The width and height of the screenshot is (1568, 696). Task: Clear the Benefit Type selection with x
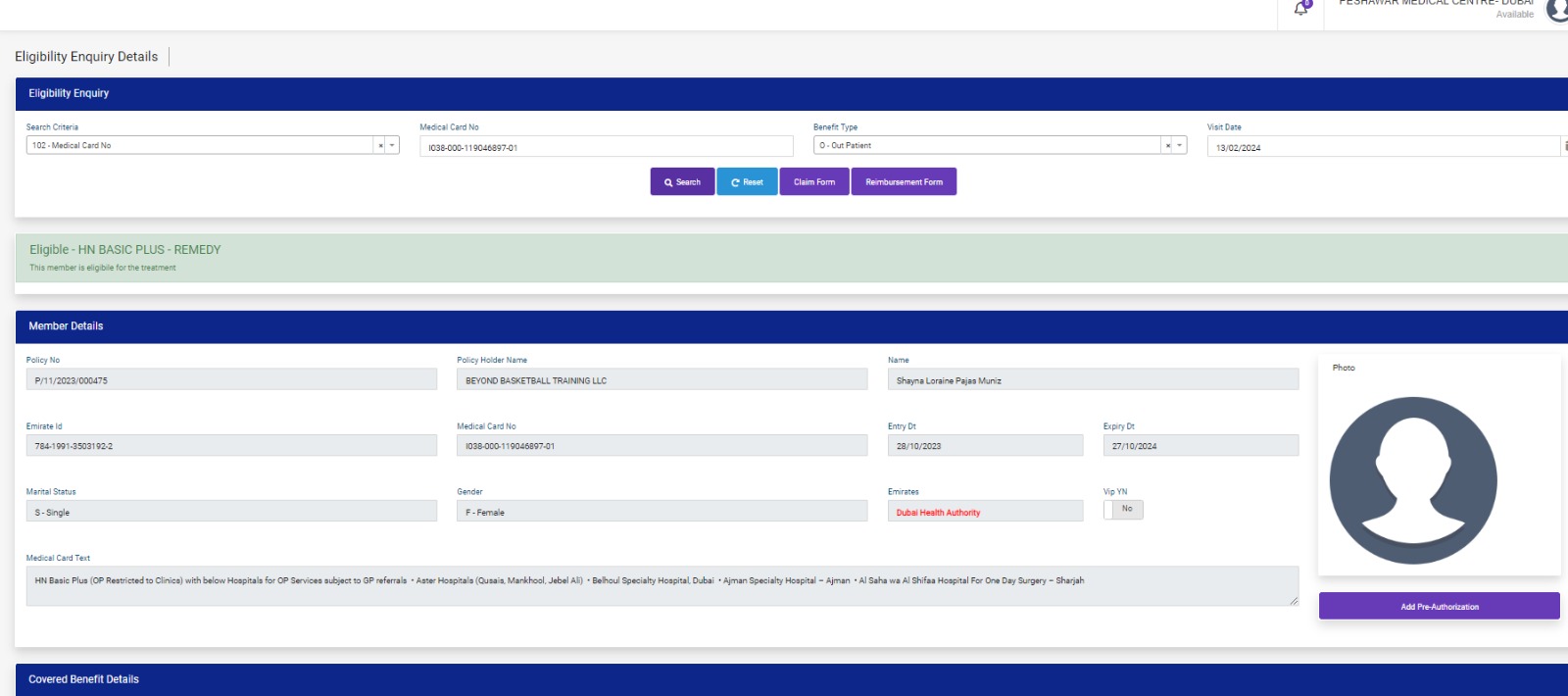point(1167,146)
